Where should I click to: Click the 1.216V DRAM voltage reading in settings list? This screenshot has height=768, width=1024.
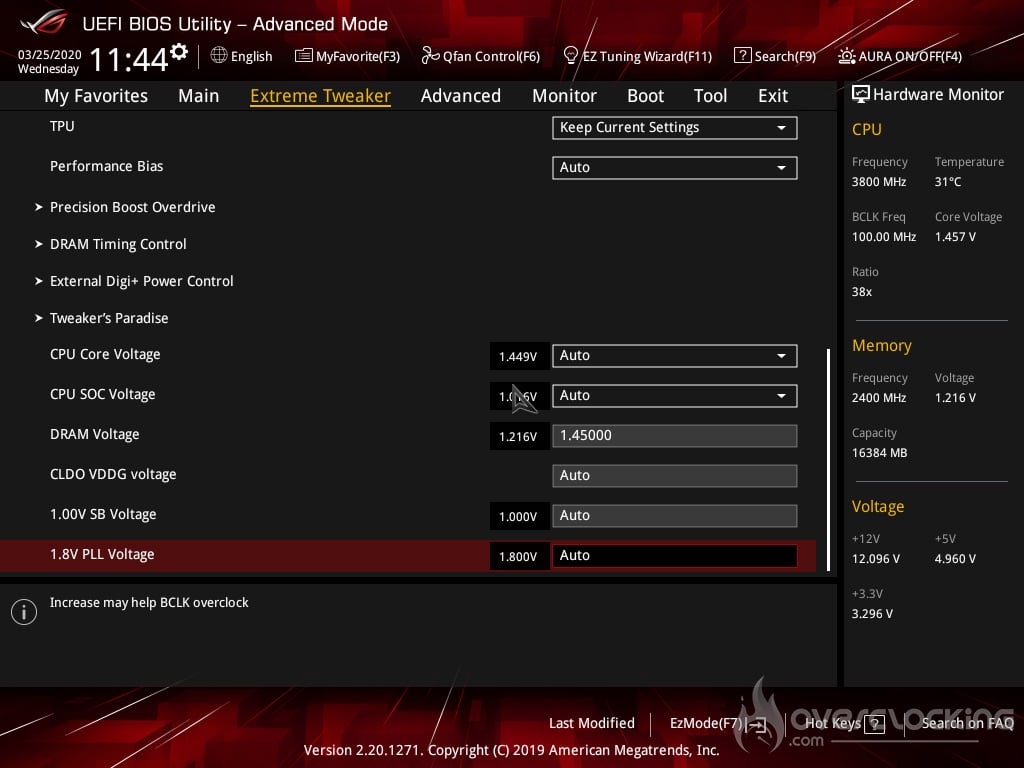tap(518, 437)
